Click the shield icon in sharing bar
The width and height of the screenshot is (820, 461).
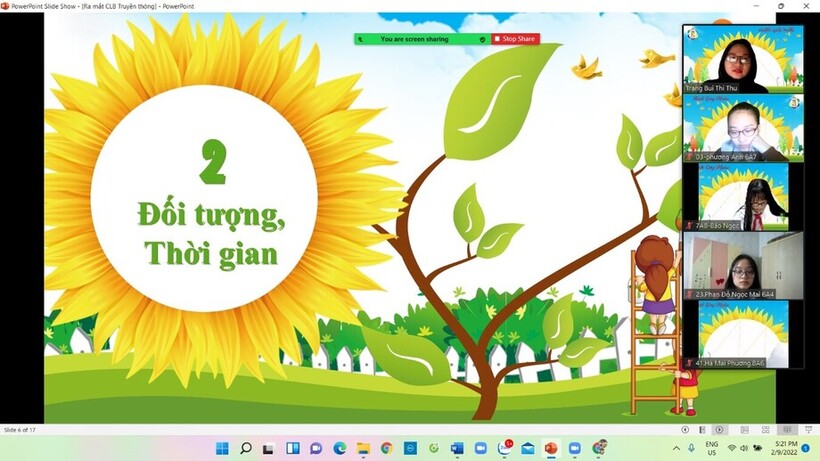(482, 39)
